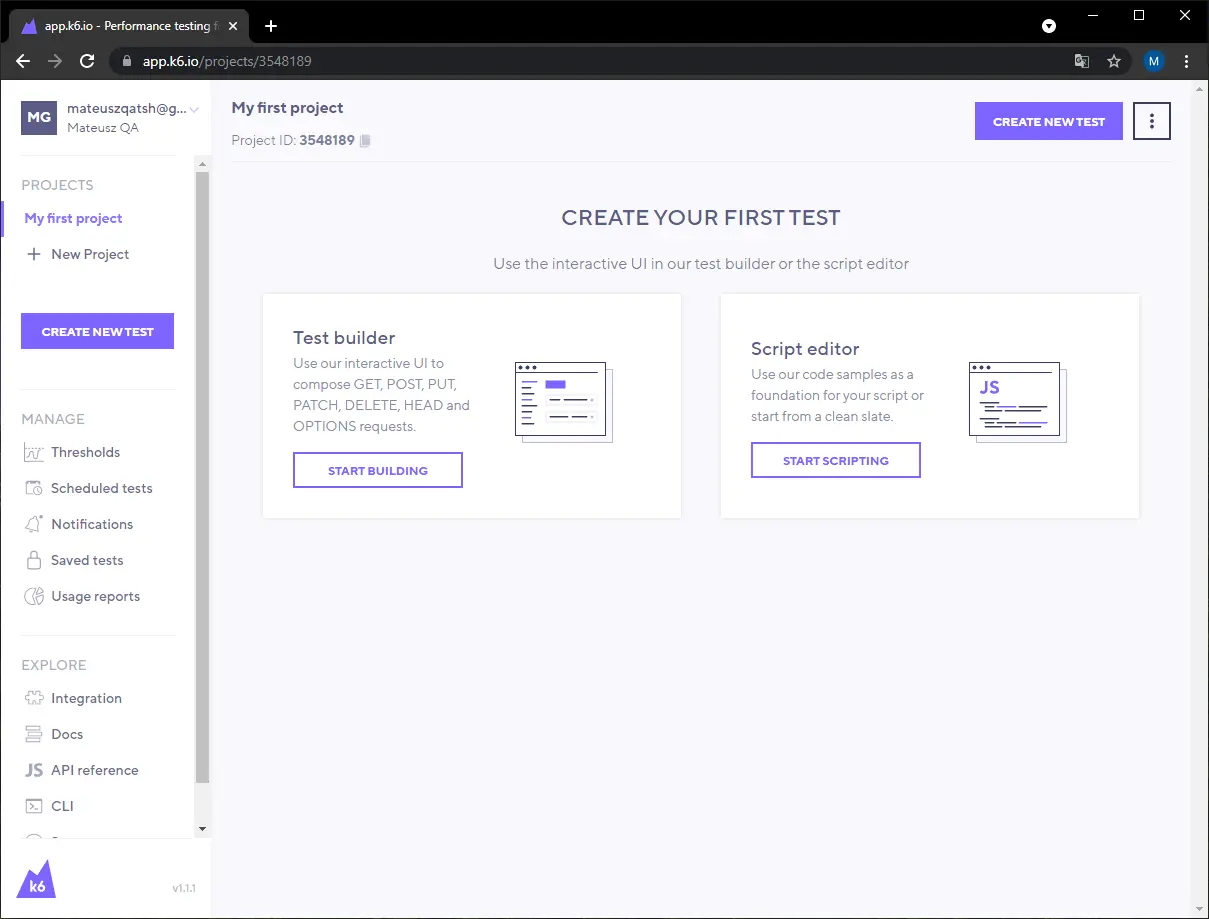Open the three-dot project options menu

[1152, 121]
